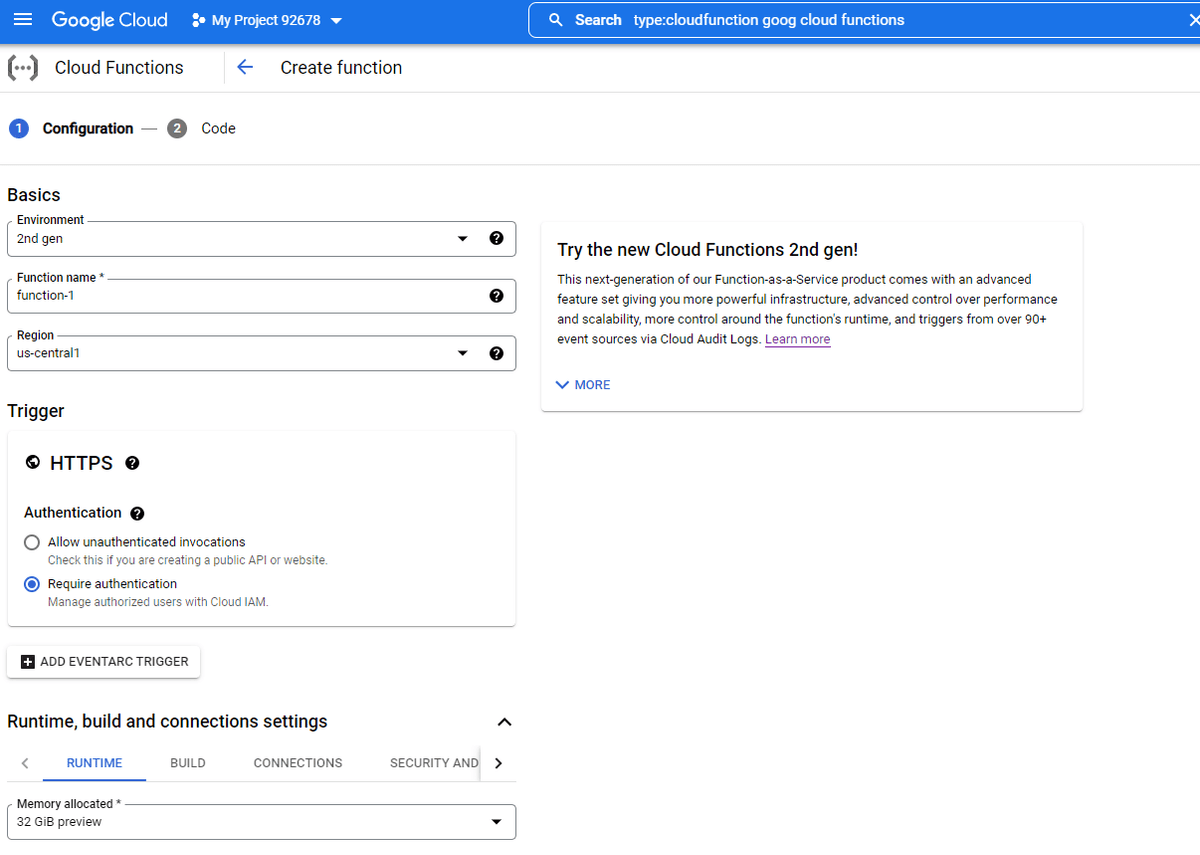Image resolution: width=1200 pixels, height=855 pixels.
Task: Open the hamburger navigation menu
Action: pyautogui.click(x=23, y=20)
